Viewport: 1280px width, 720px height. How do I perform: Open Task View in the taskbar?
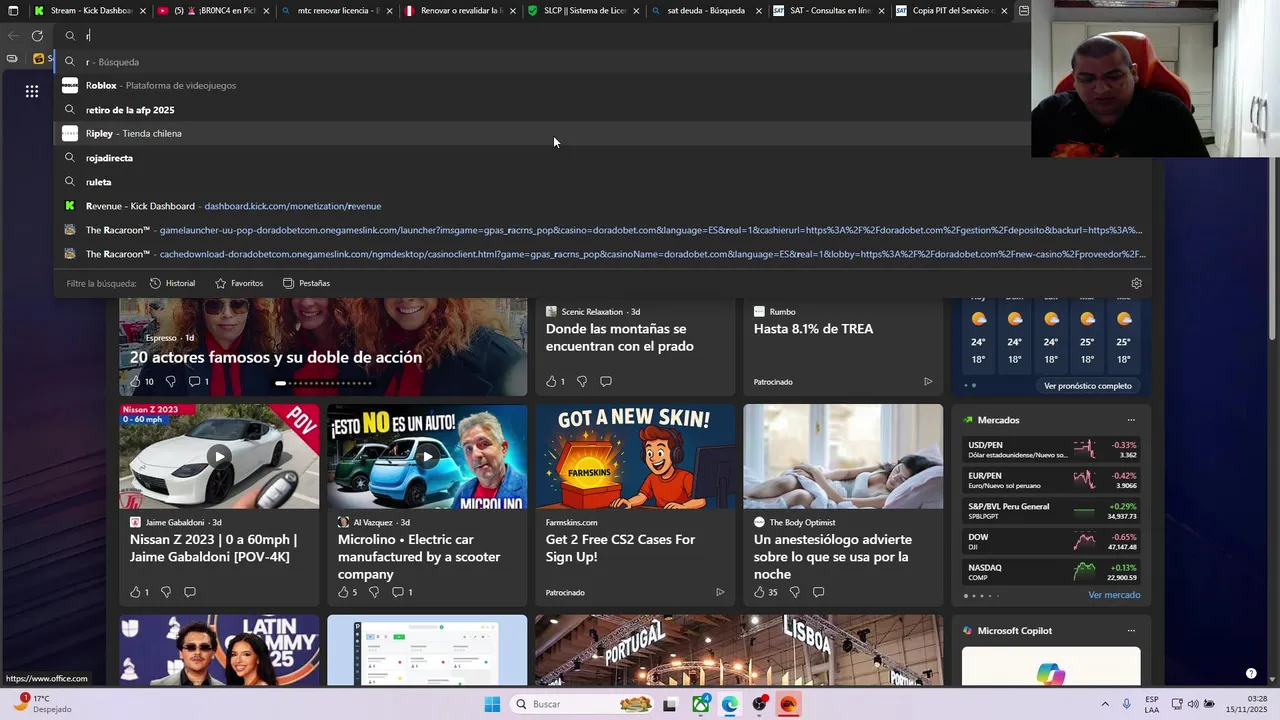[x=670, y=704]
